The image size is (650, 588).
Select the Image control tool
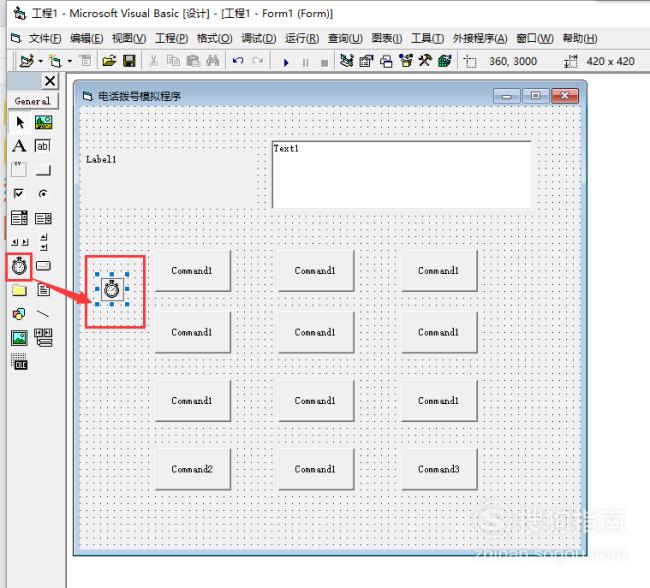pyautogui.click(x=19, y=338)
